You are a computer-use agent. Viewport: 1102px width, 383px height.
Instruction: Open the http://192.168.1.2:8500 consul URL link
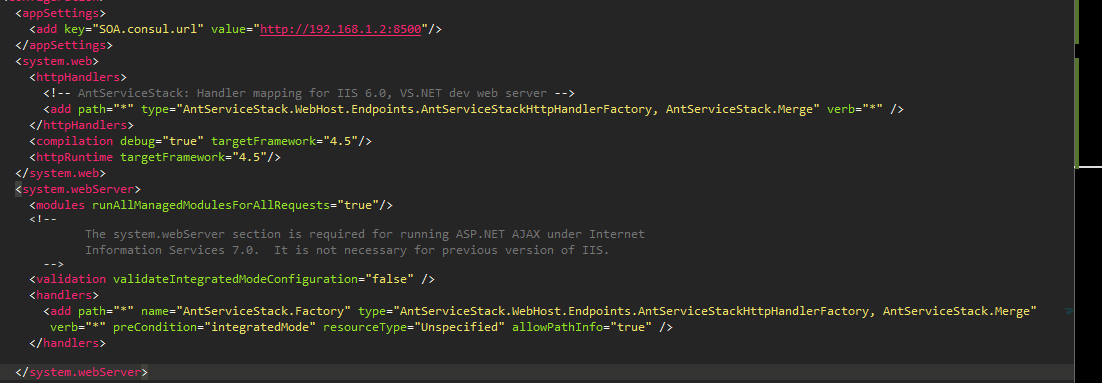click(x=340, y=30)
